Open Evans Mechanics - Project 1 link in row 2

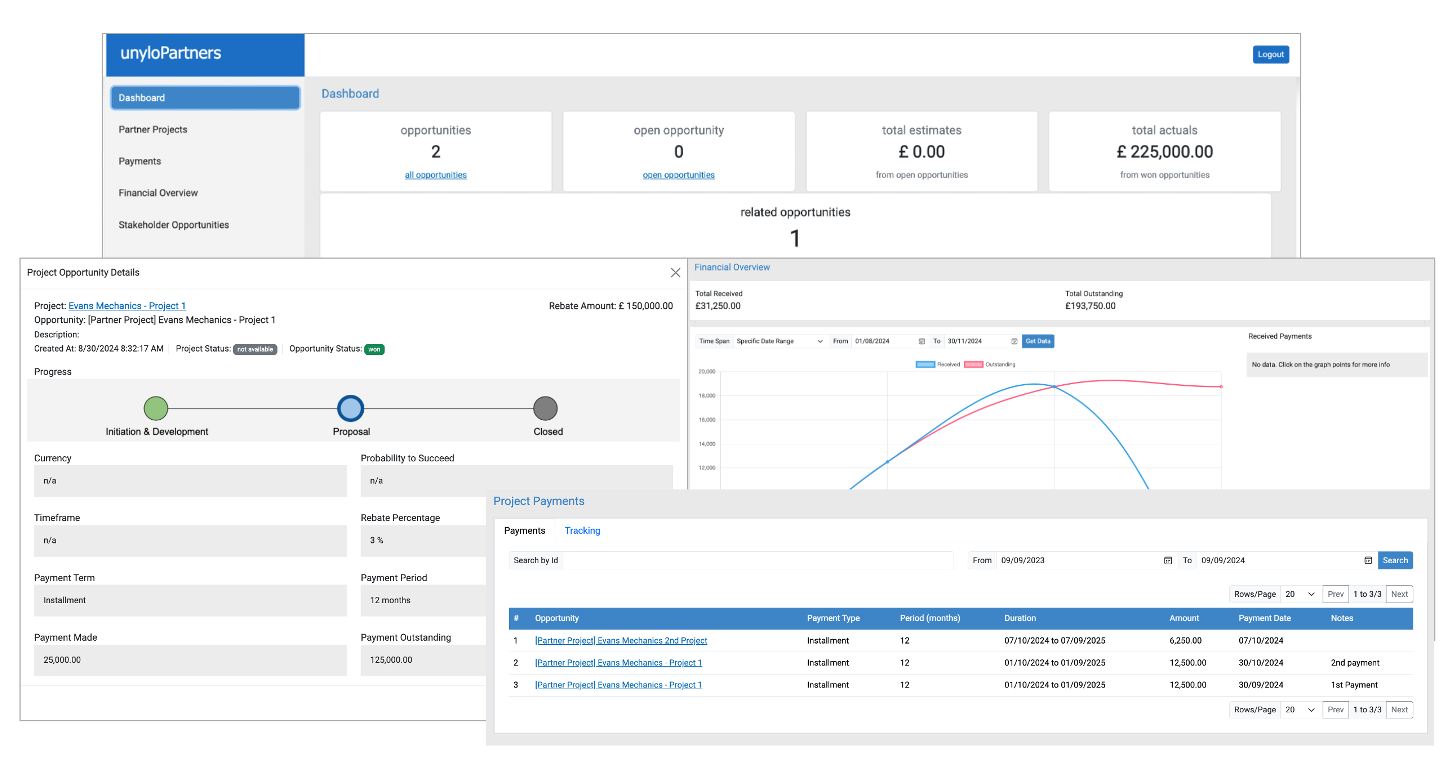click(618, 663)
